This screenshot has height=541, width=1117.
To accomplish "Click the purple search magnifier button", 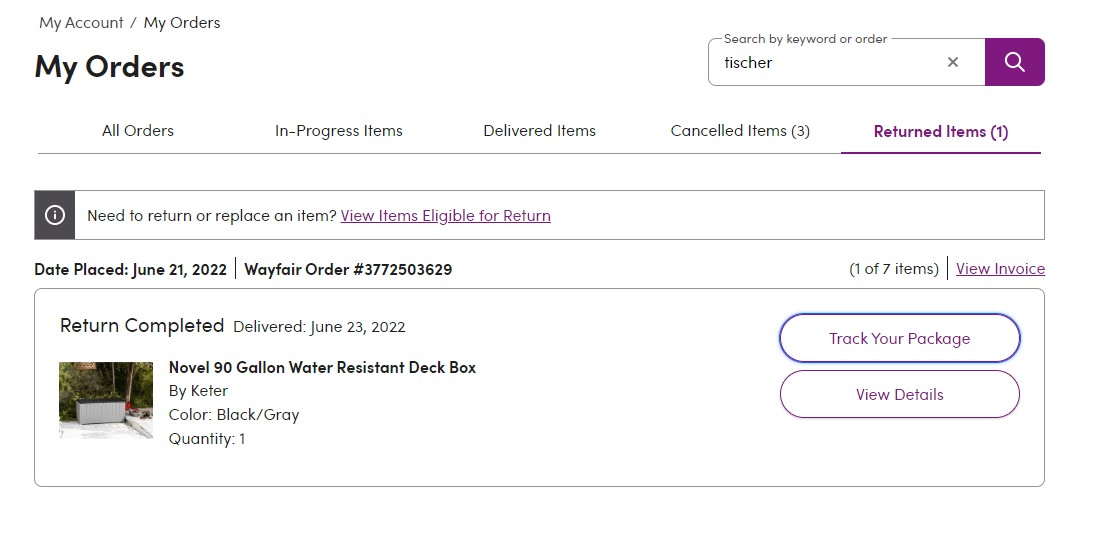I will [1014, 62].
